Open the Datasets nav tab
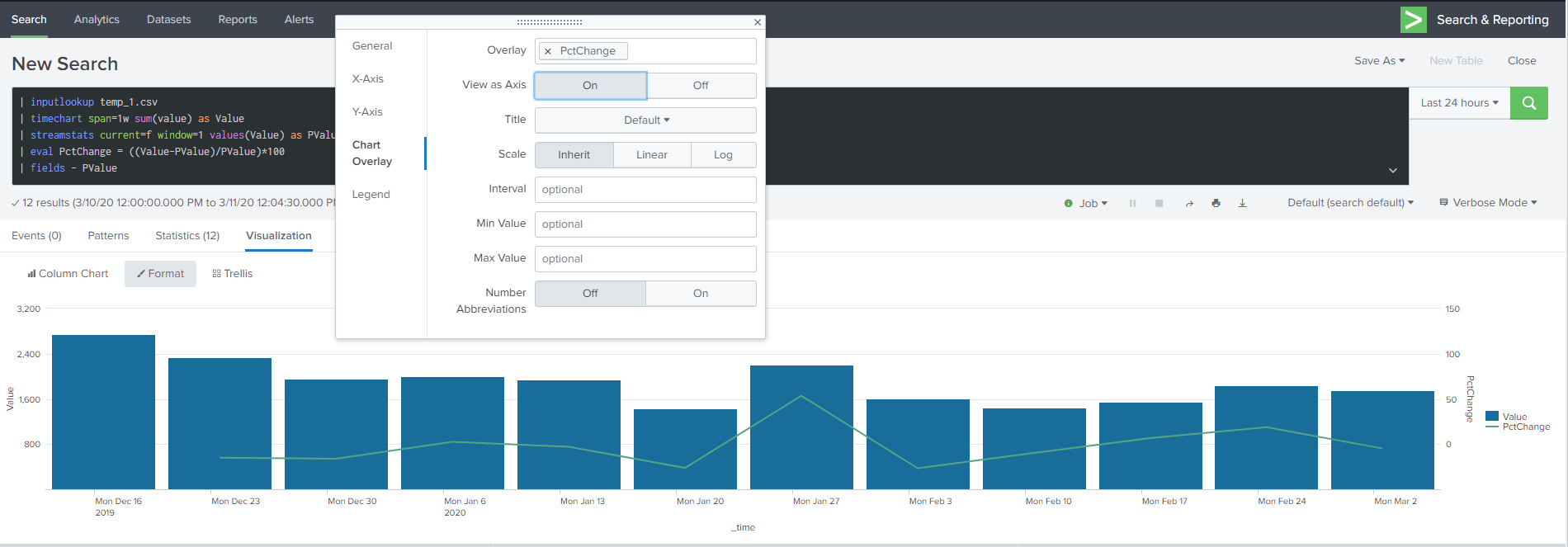Viewport: 1568px width, 547px height. click(168, 20)
